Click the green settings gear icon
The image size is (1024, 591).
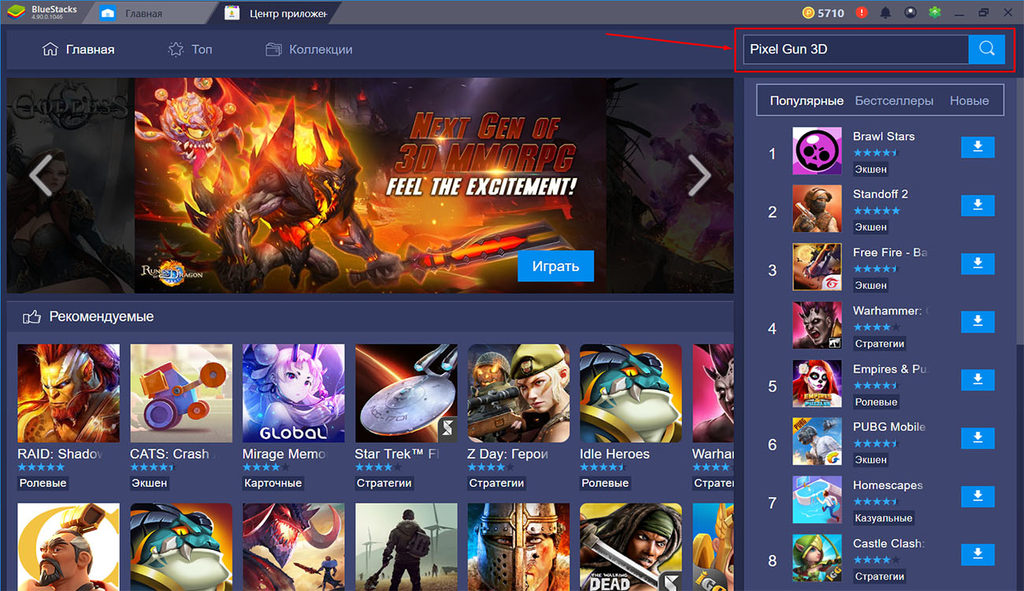coord(935,12)
